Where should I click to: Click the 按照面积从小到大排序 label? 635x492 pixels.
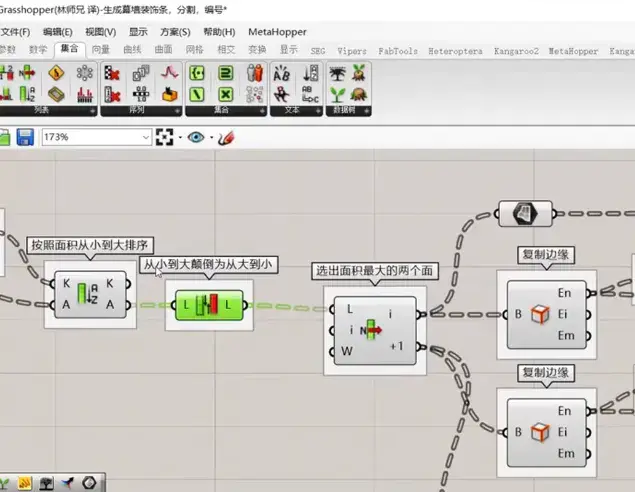[90, 245]
